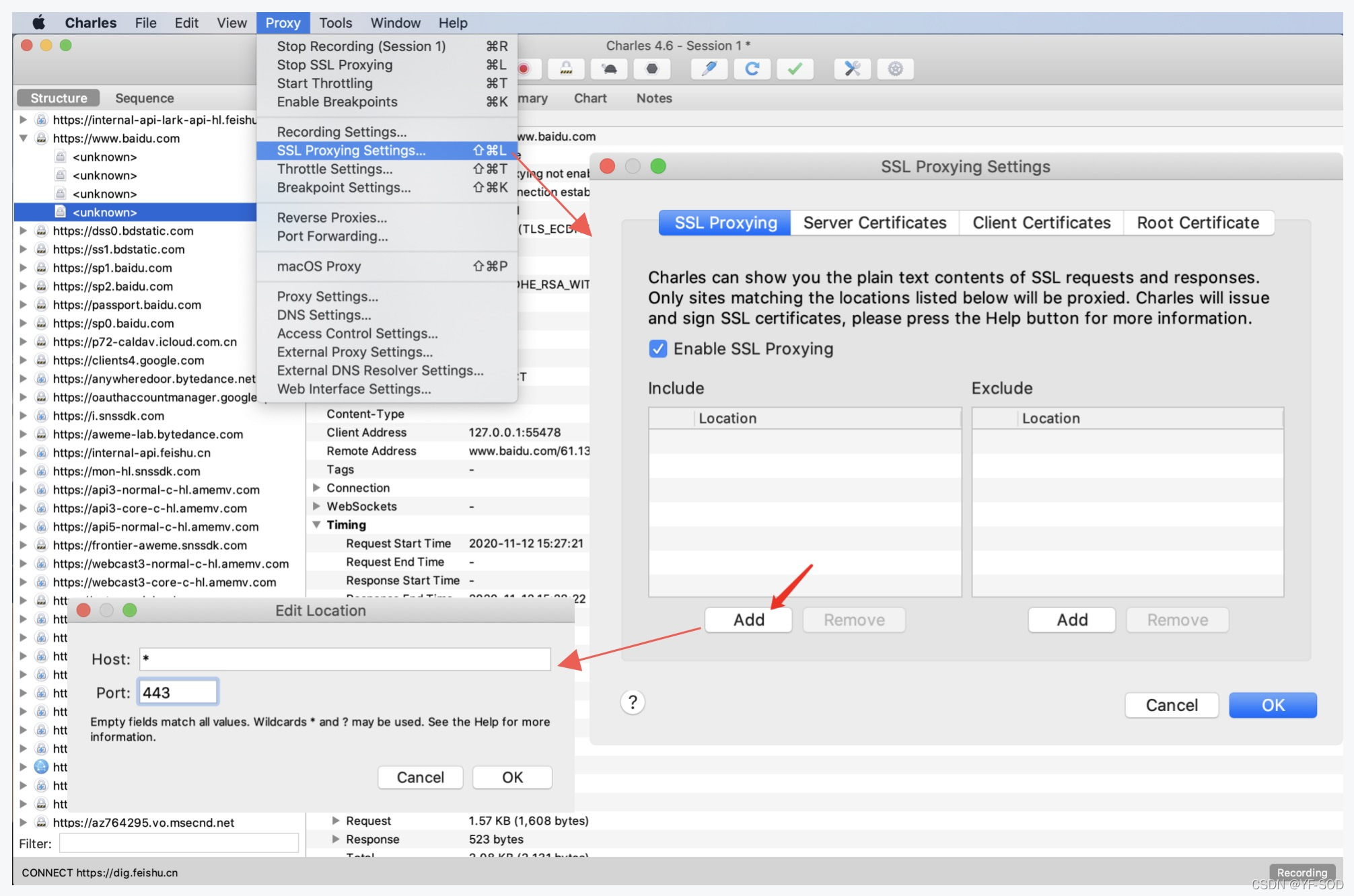
Task: Click Cancel in SSL Proxying Settings
Action: (x=1172, y=705)
